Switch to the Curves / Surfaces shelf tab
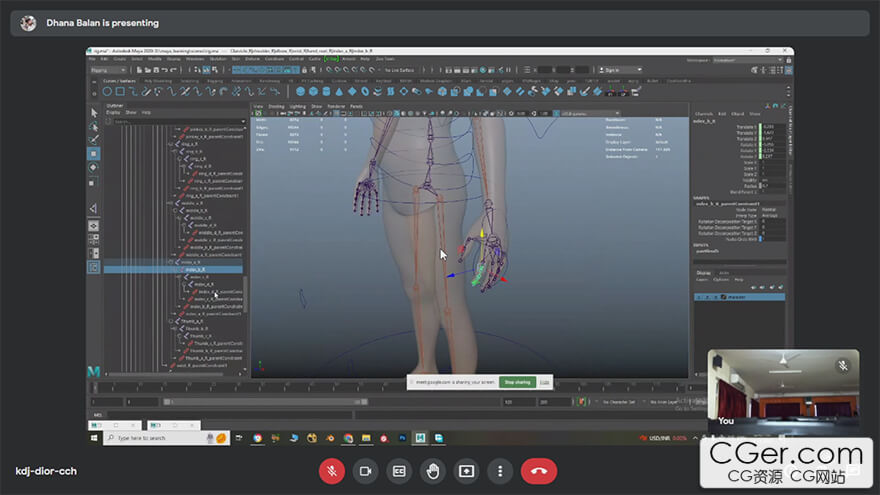 coord(120,81)
